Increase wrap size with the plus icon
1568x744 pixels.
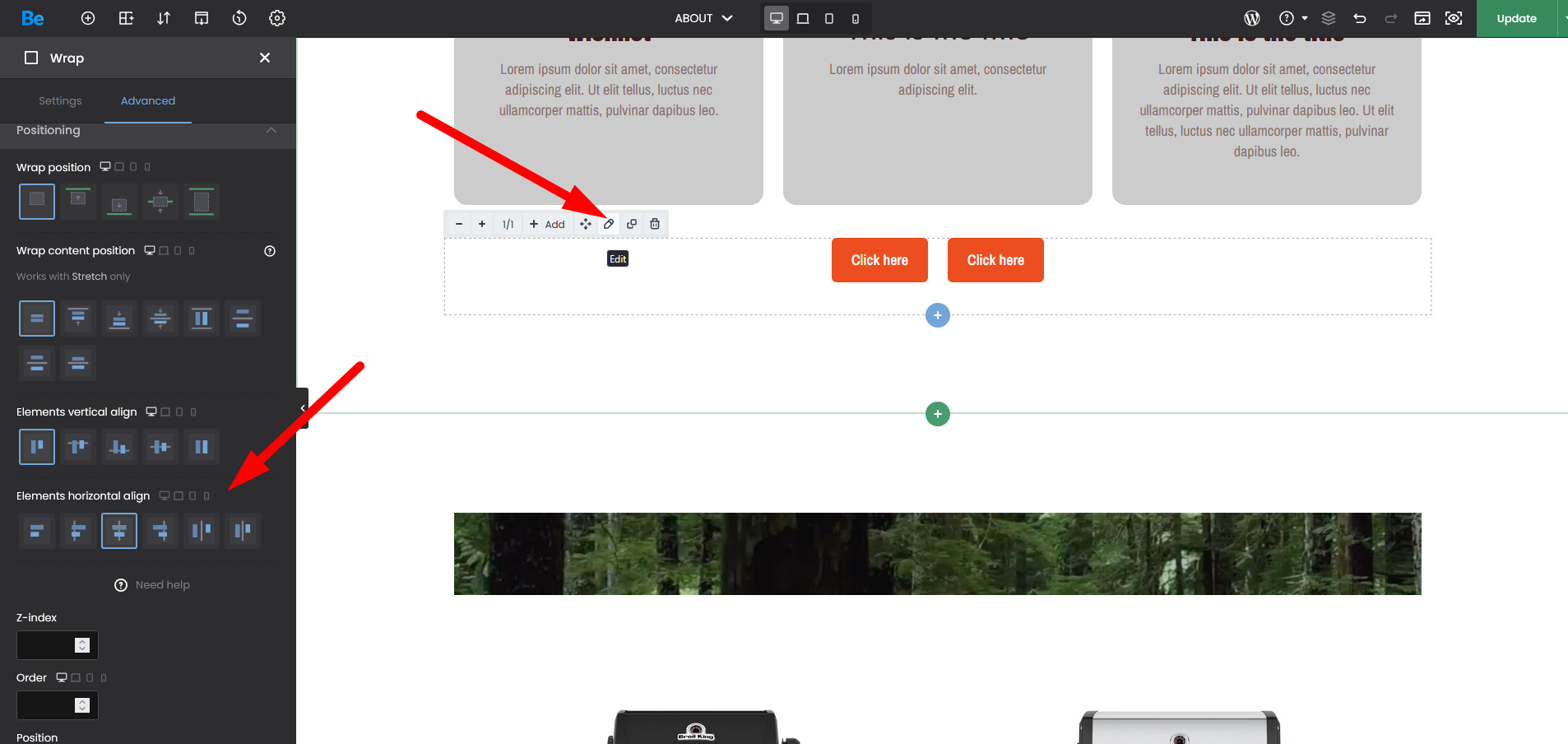[x=482, y=224]
